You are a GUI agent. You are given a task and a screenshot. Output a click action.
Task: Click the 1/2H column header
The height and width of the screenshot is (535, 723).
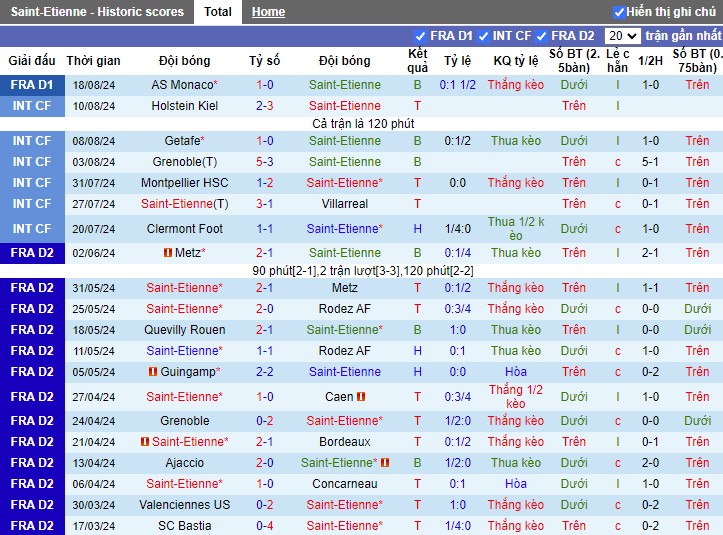click(x=650, y=60)
